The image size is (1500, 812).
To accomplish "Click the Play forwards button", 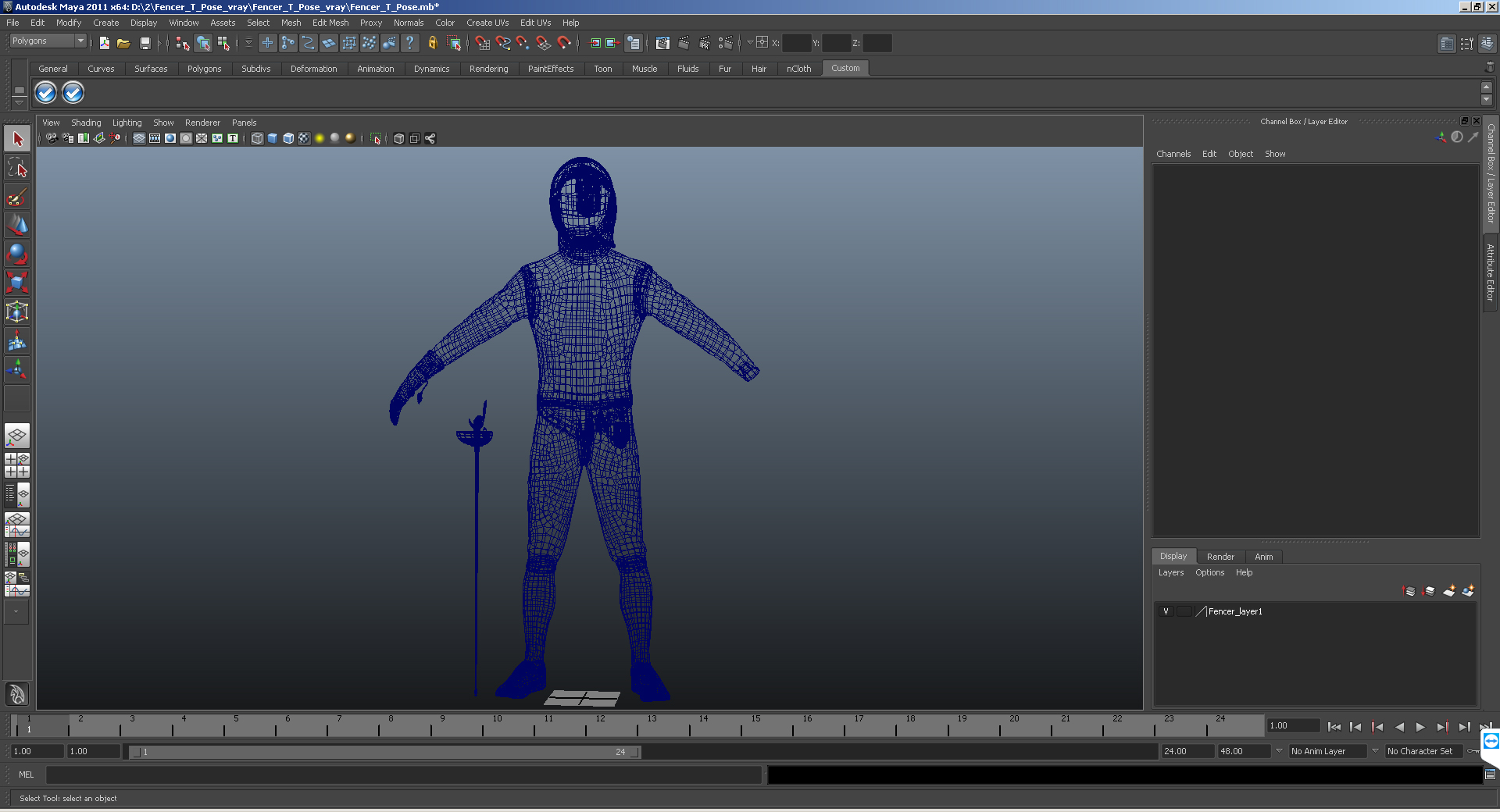I will [x=1420, y=727].
